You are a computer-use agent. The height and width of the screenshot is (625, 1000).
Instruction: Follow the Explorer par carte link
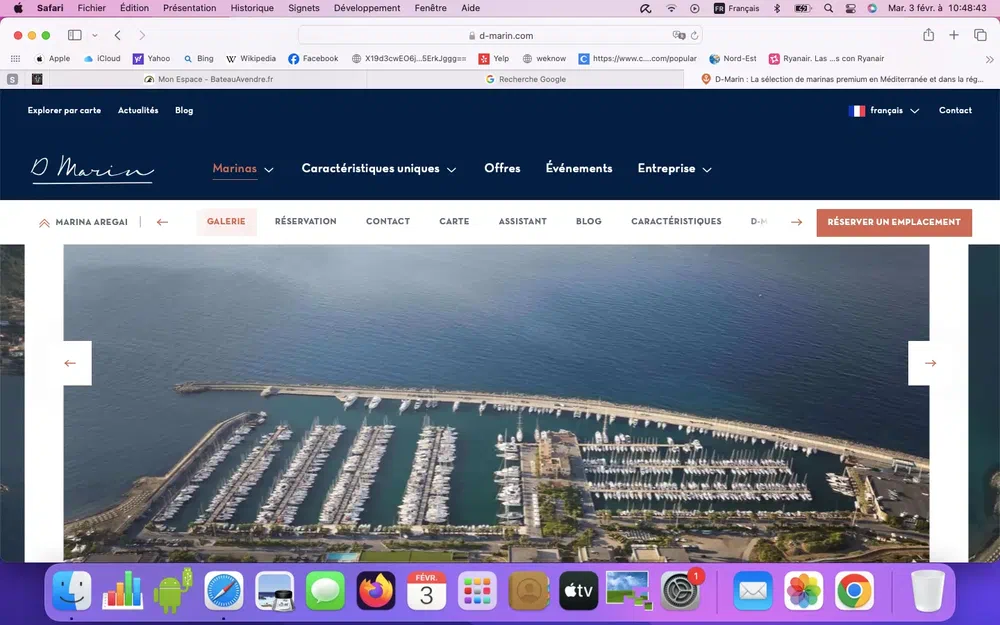(64, 111)
